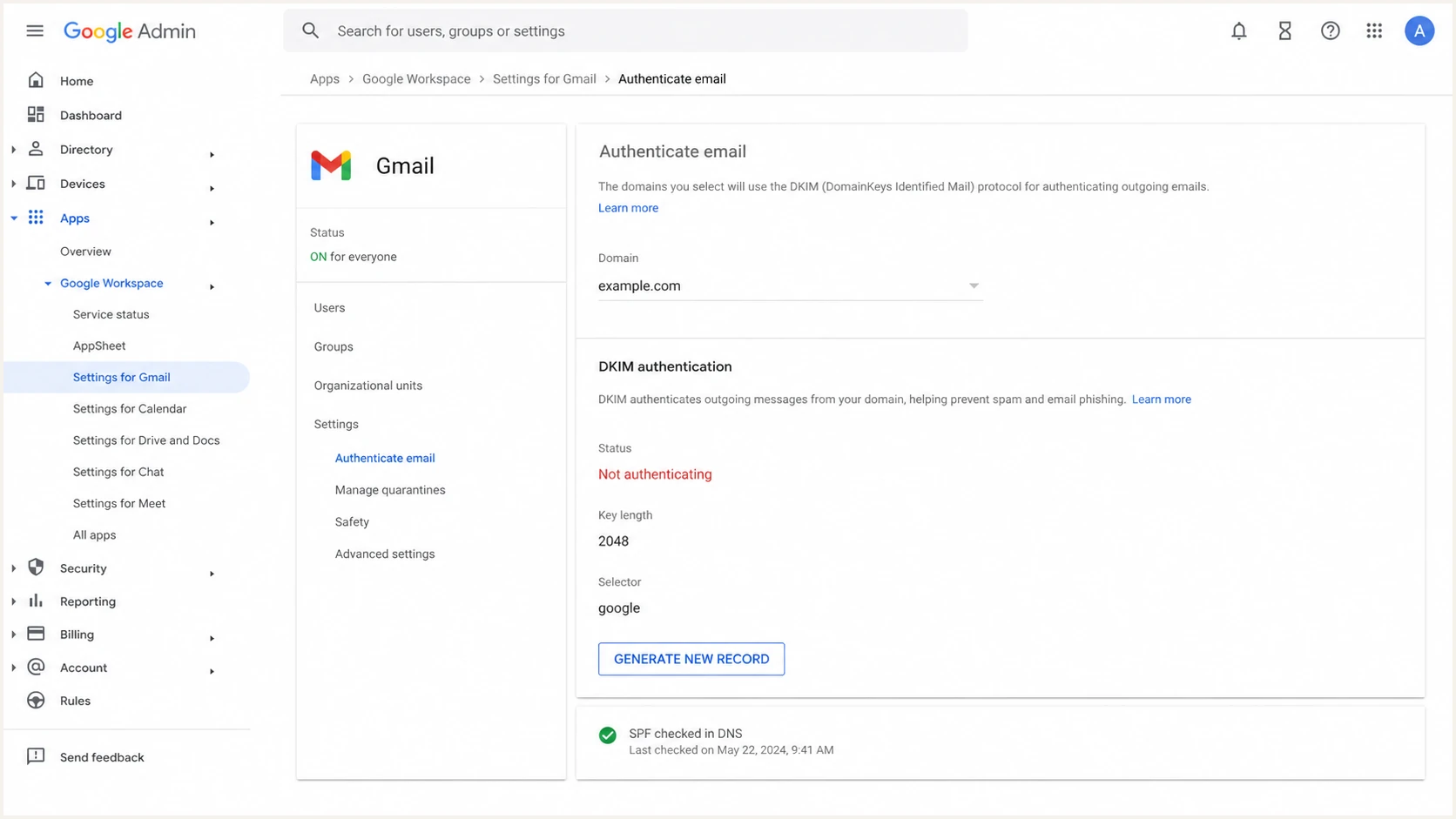
Task: Click the Not authenticating status text
Action: click(x=655, y=474)
